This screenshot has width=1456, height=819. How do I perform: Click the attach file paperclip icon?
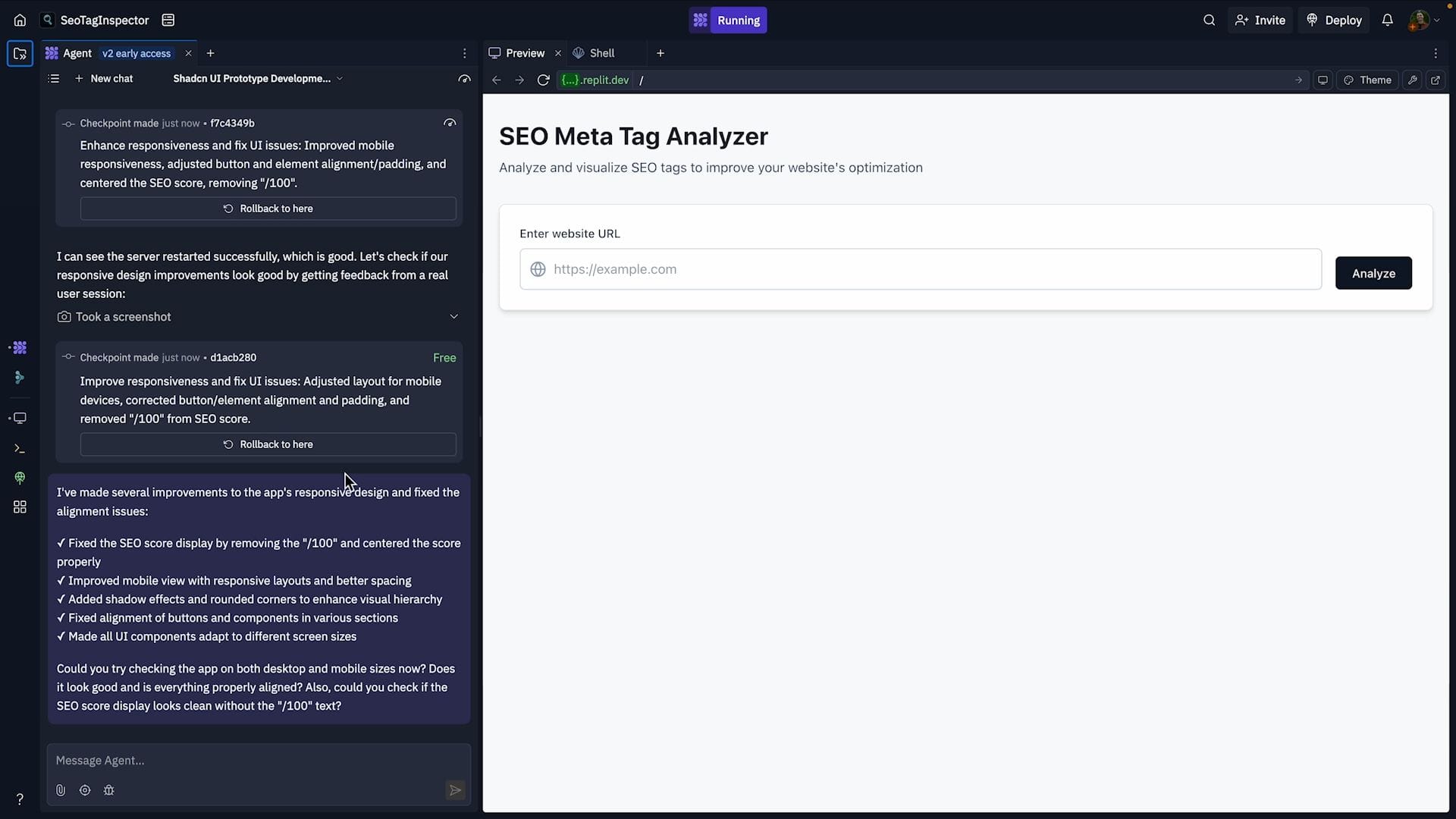click(61, 790)
